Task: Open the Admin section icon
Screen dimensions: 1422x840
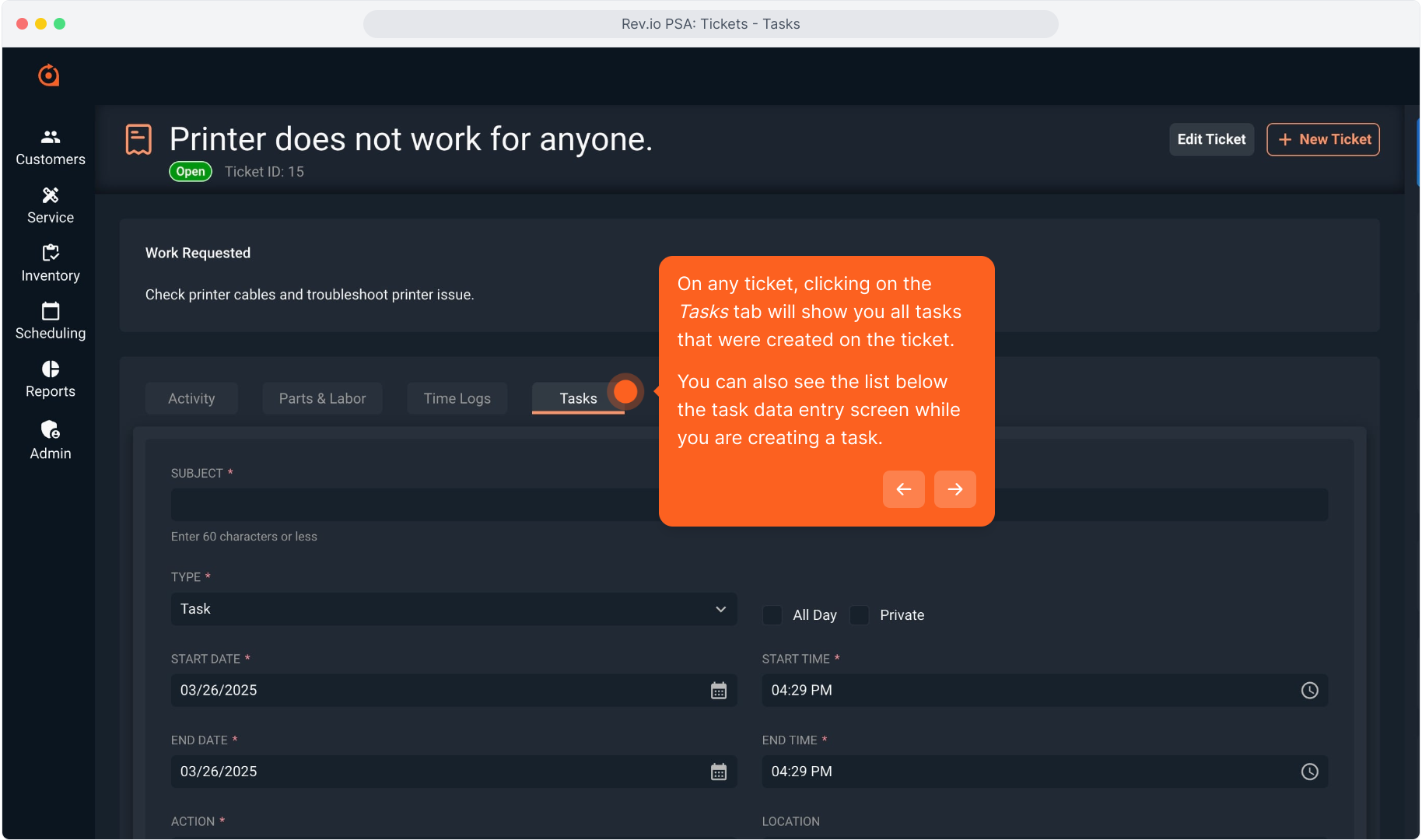Action: (x=51, y=430)
